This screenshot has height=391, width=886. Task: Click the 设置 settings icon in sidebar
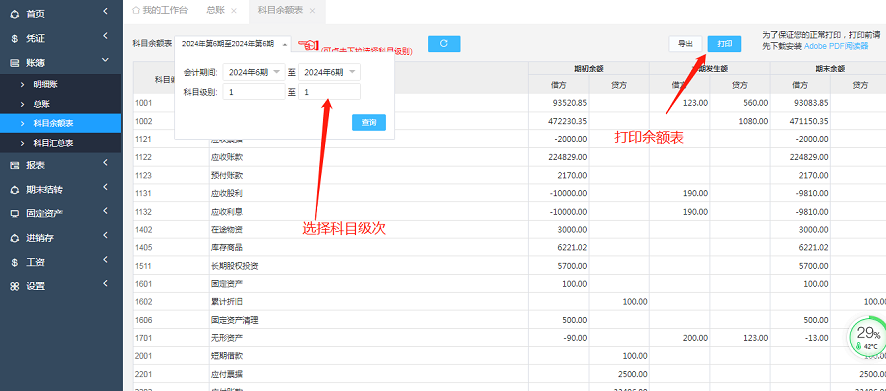(15, 286)
